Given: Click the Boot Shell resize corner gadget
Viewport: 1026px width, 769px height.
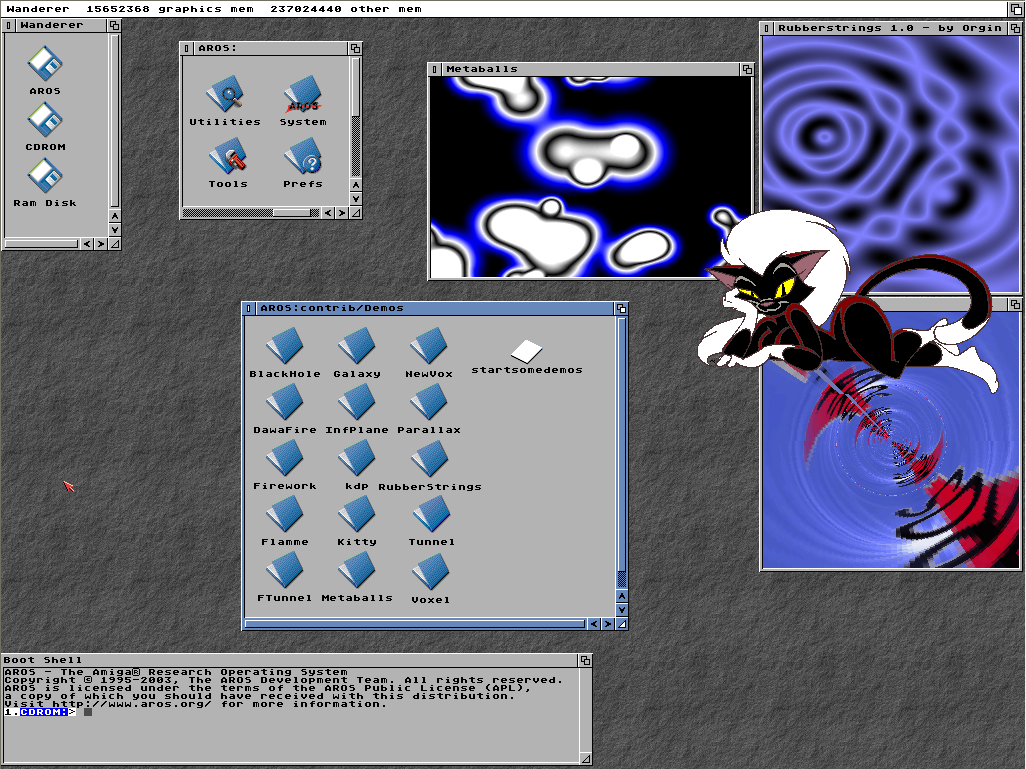Looking at the screenshot, I should (x=586, y=759).
